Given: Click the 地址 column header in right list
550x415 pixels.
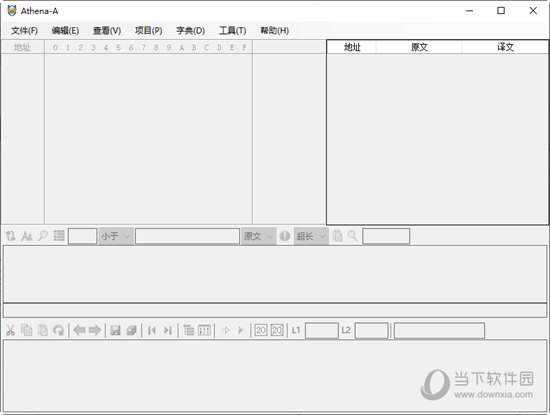Looking at the screenshot, I should (x=352, y=47).
